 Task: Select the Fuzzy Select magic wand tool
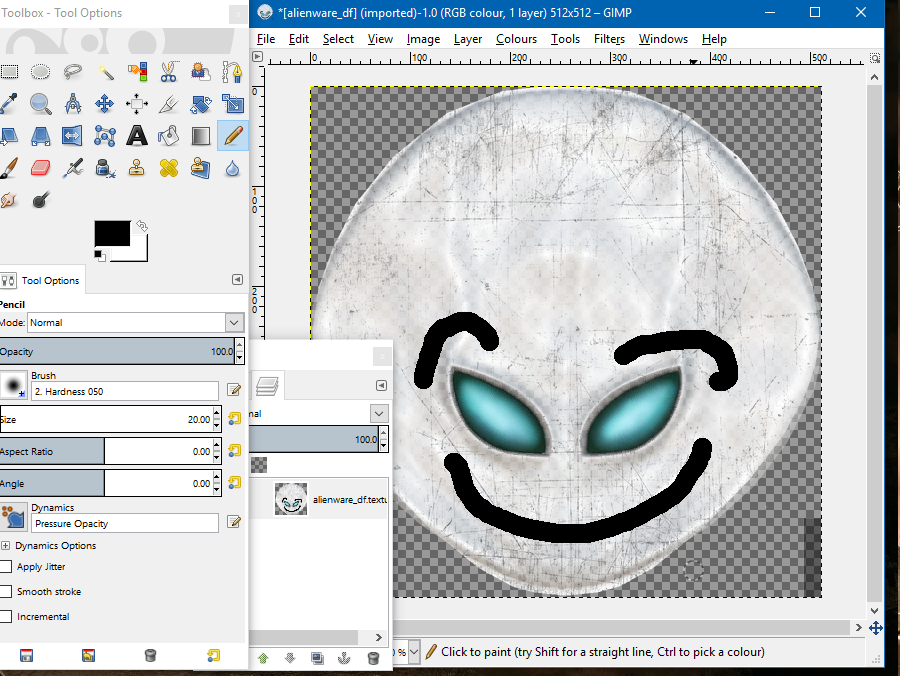click(105, 72)
